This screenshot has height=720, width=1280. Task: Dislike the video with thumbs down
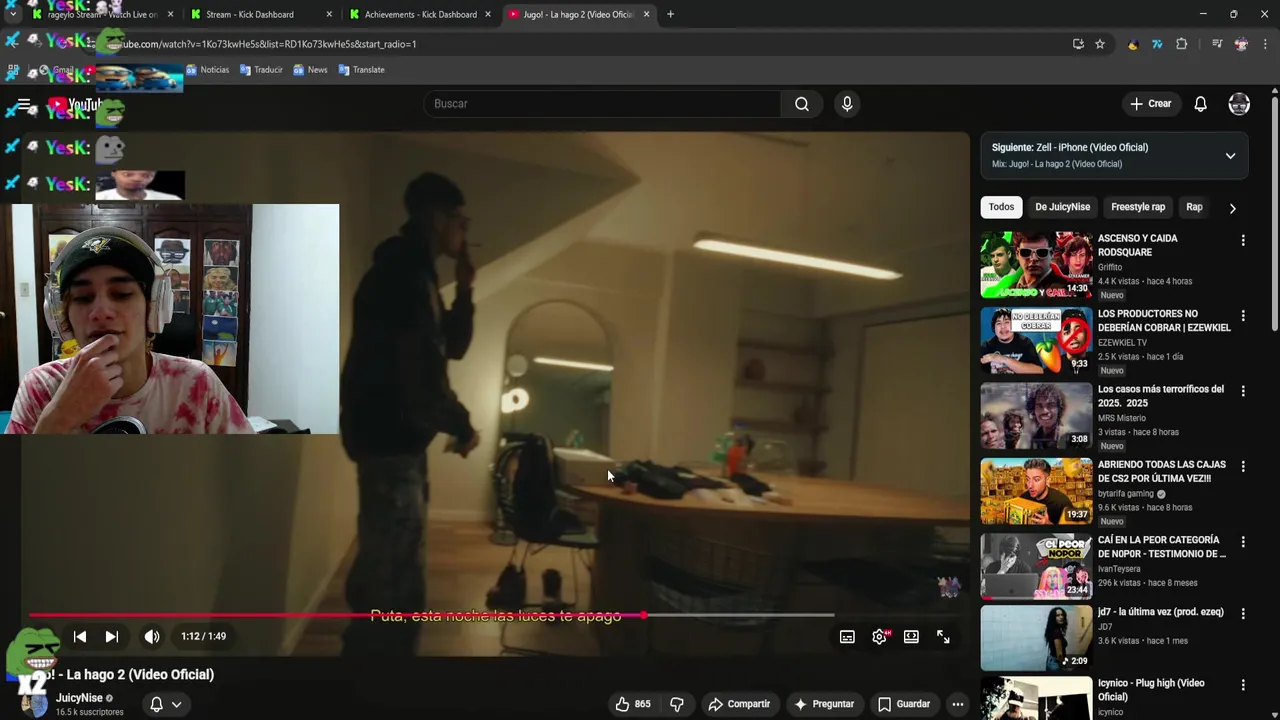pyautogui.click(x=677, y=704)
